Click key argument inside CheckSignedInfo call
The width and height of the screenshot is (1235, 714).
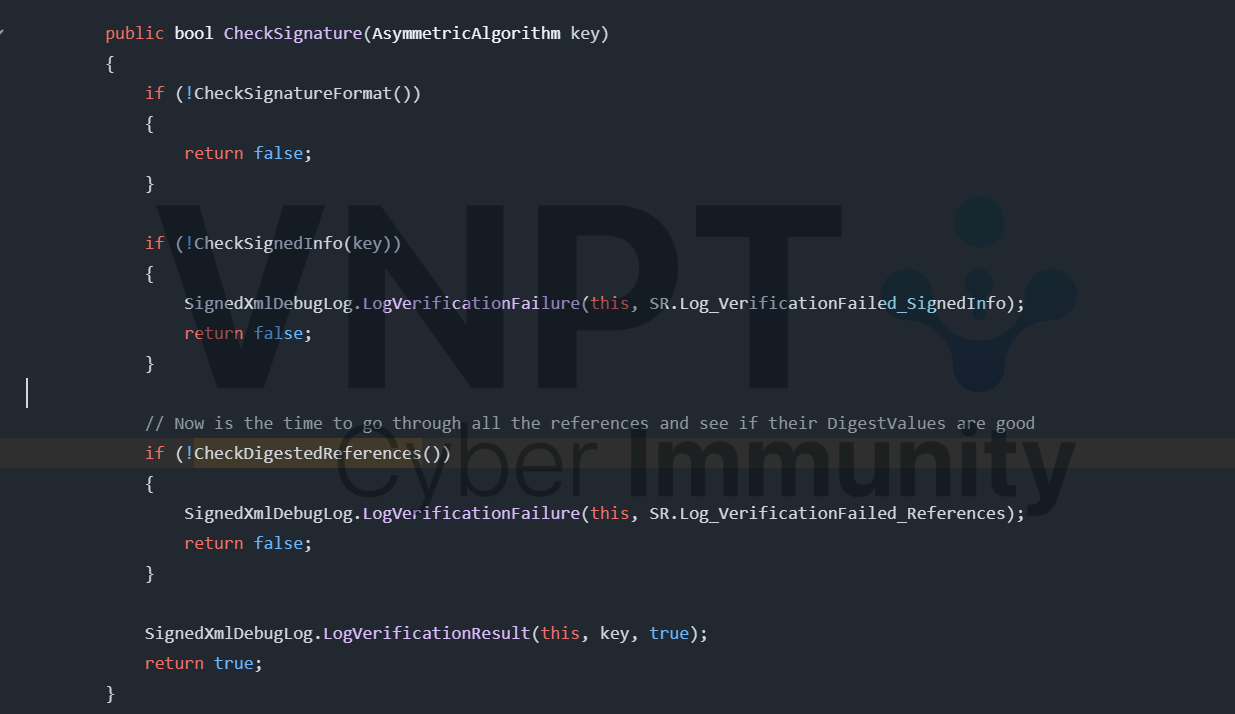pos(367,243)
